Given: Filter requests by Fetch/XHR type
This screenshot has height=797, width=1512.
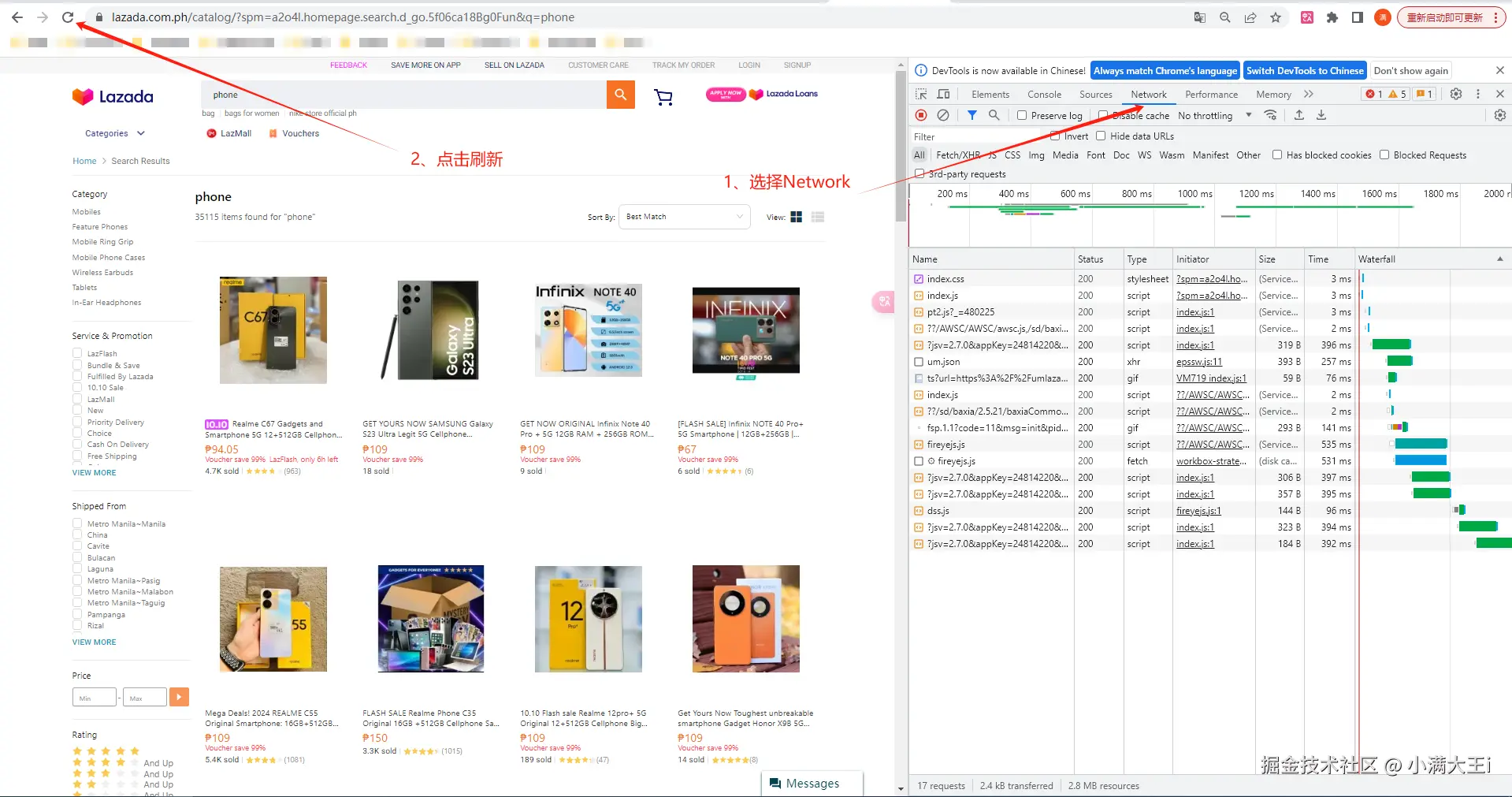Looking at the screenshot, I should coord(958,155).
